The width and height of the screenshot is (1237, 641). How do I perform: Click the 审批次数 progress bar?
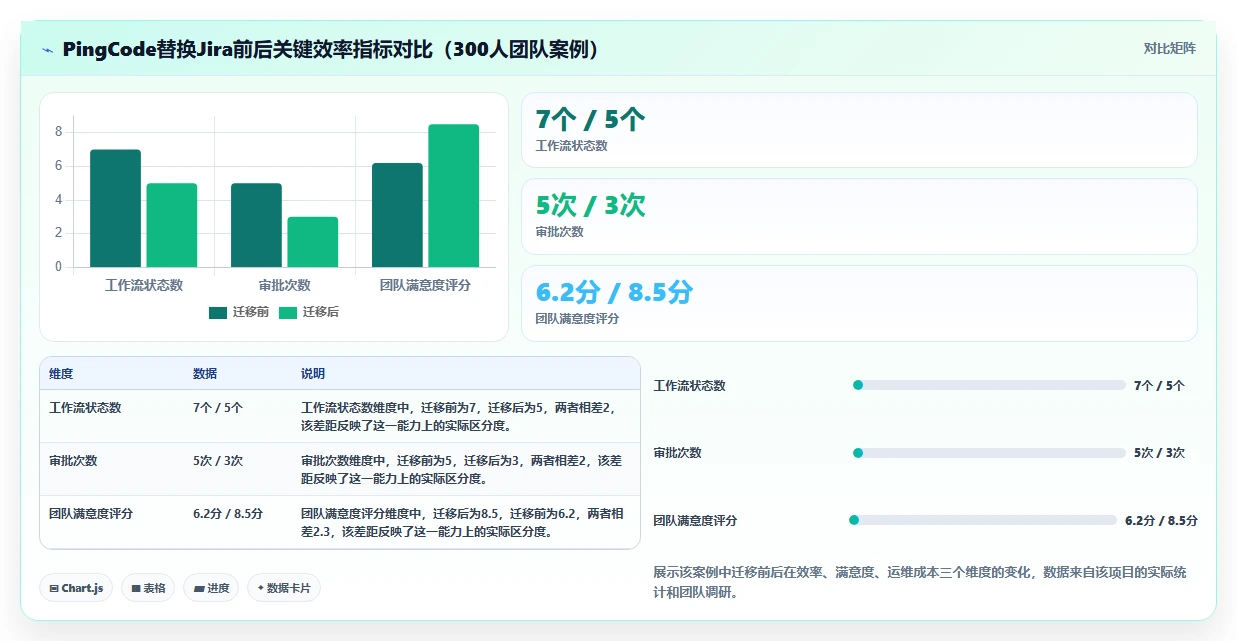click(x=989, y=453)
